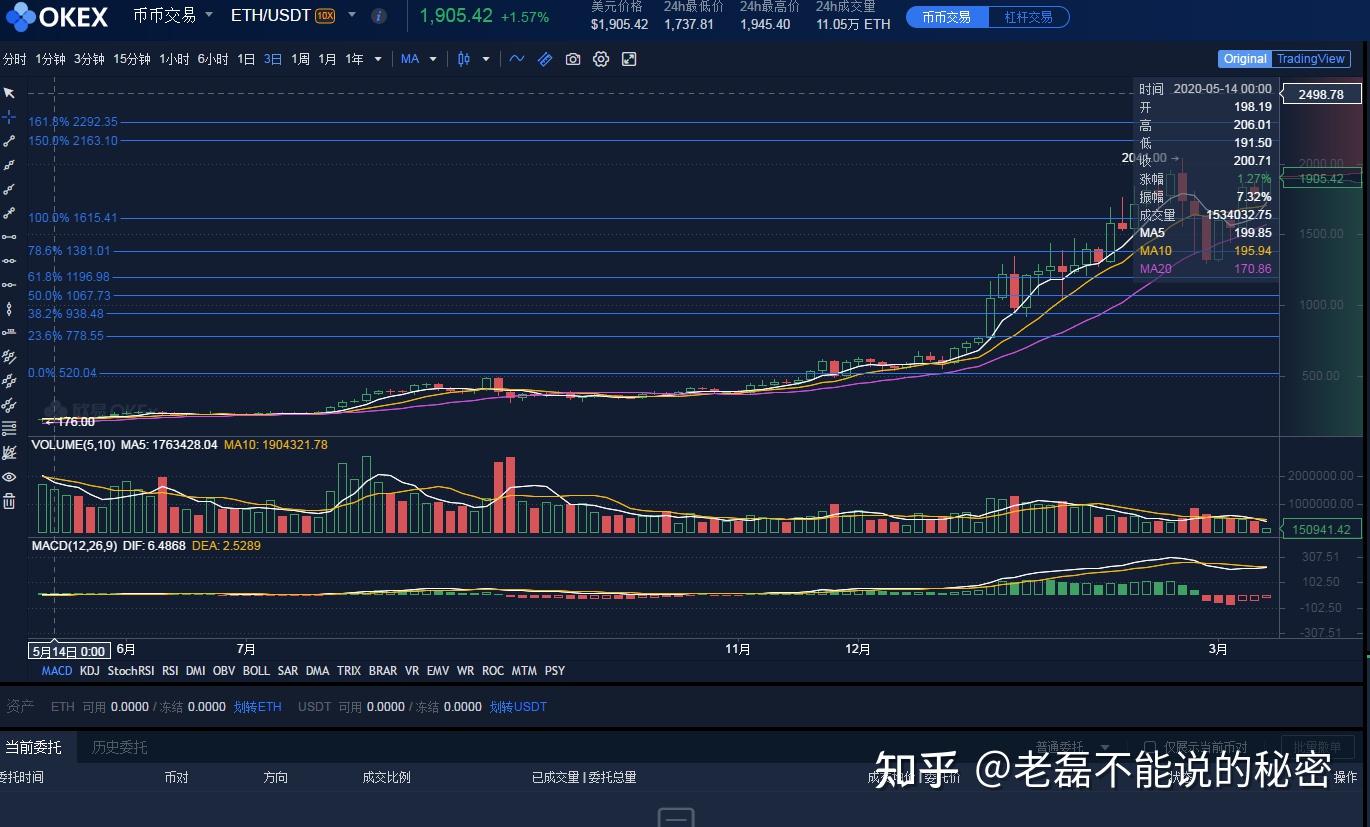The height and width of the screenshot is (827, 1370).
Task: Click the candlestick chart type icon
Action: (464, 59)
